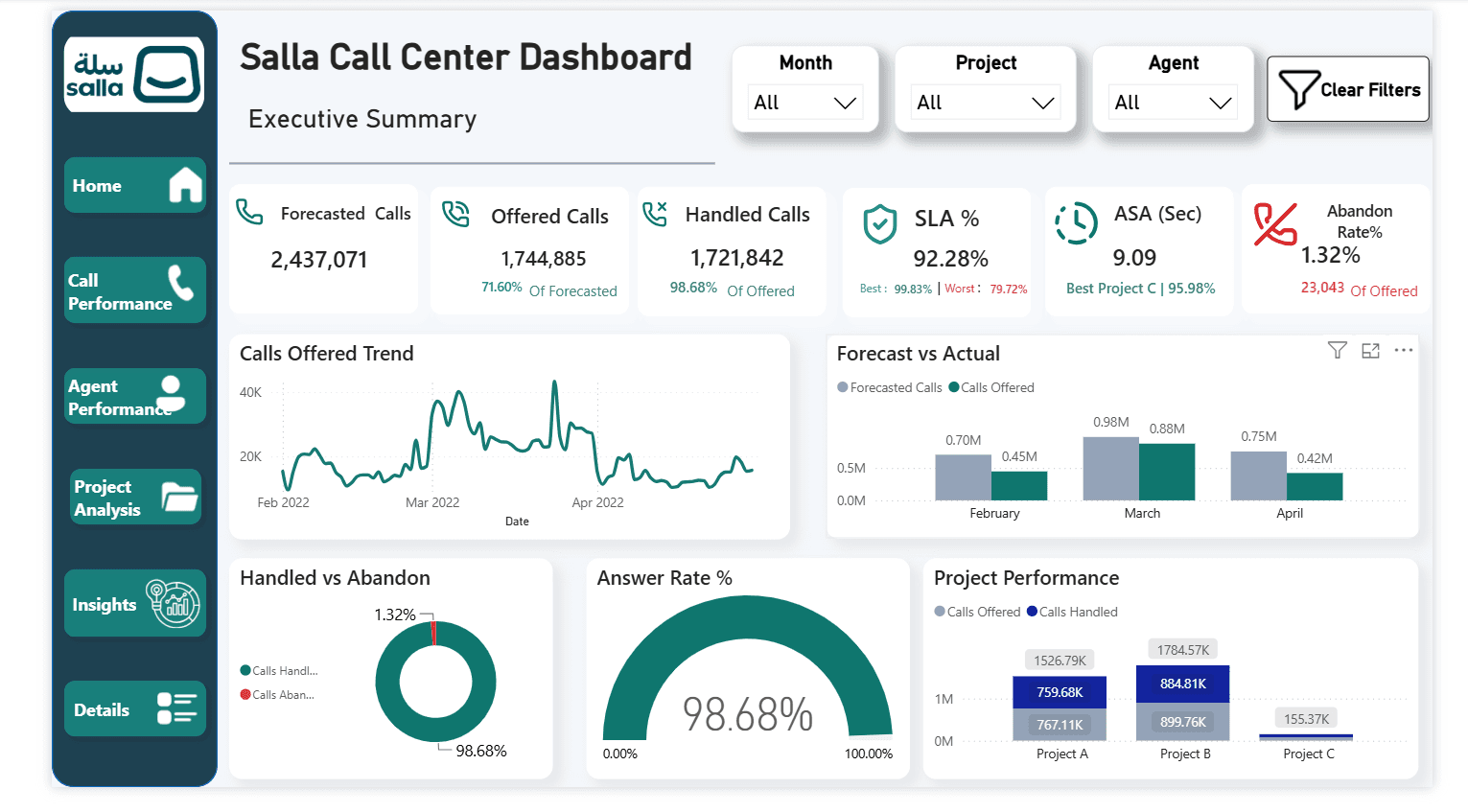Navigate to Call Performance page
This screenshot has width=1468, height=812.
click(x=134, y=290)
